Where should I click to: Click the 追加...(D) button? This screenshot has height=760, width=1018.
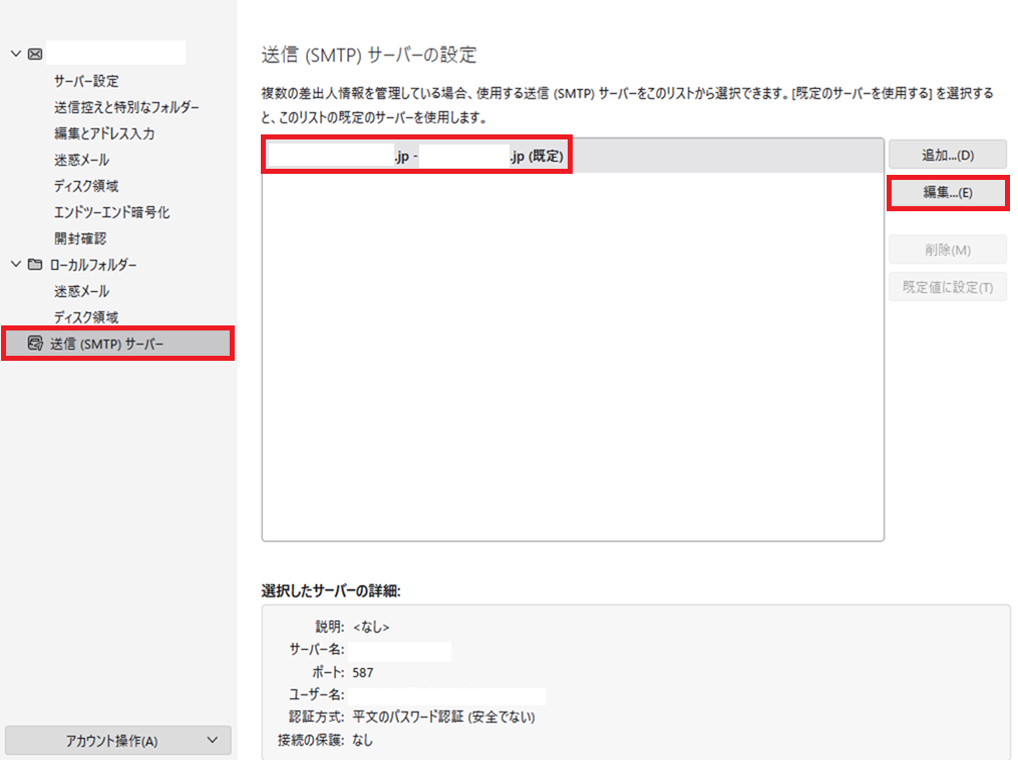947,155
